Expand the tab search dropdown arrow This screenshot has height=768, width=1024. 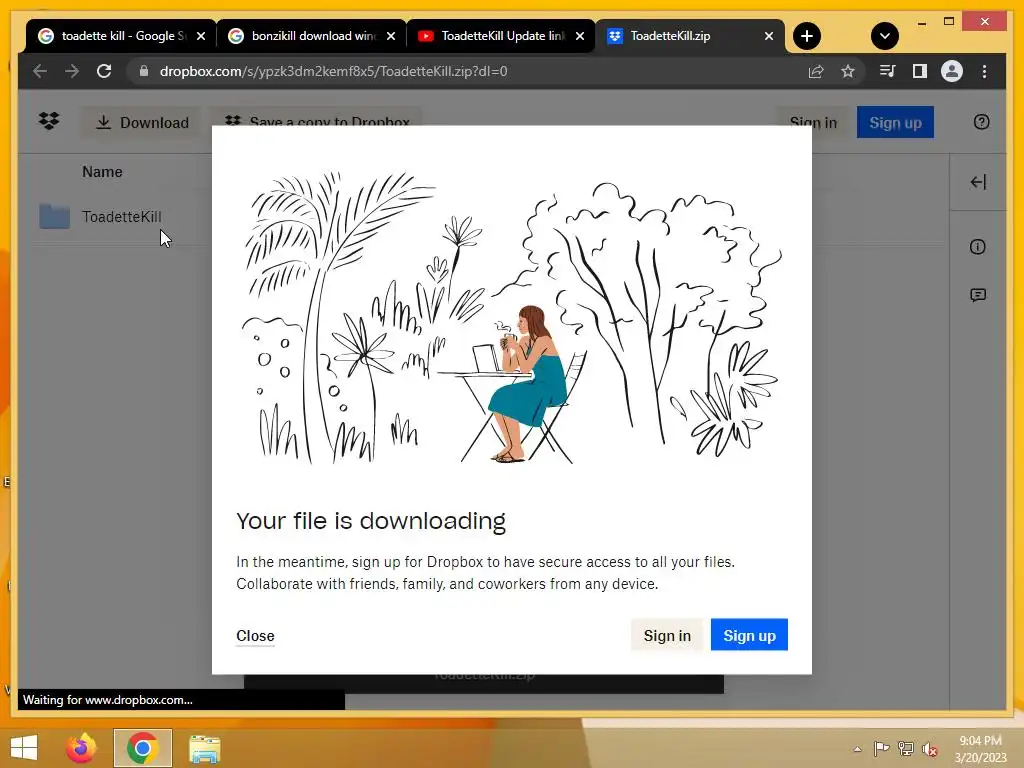884,36
